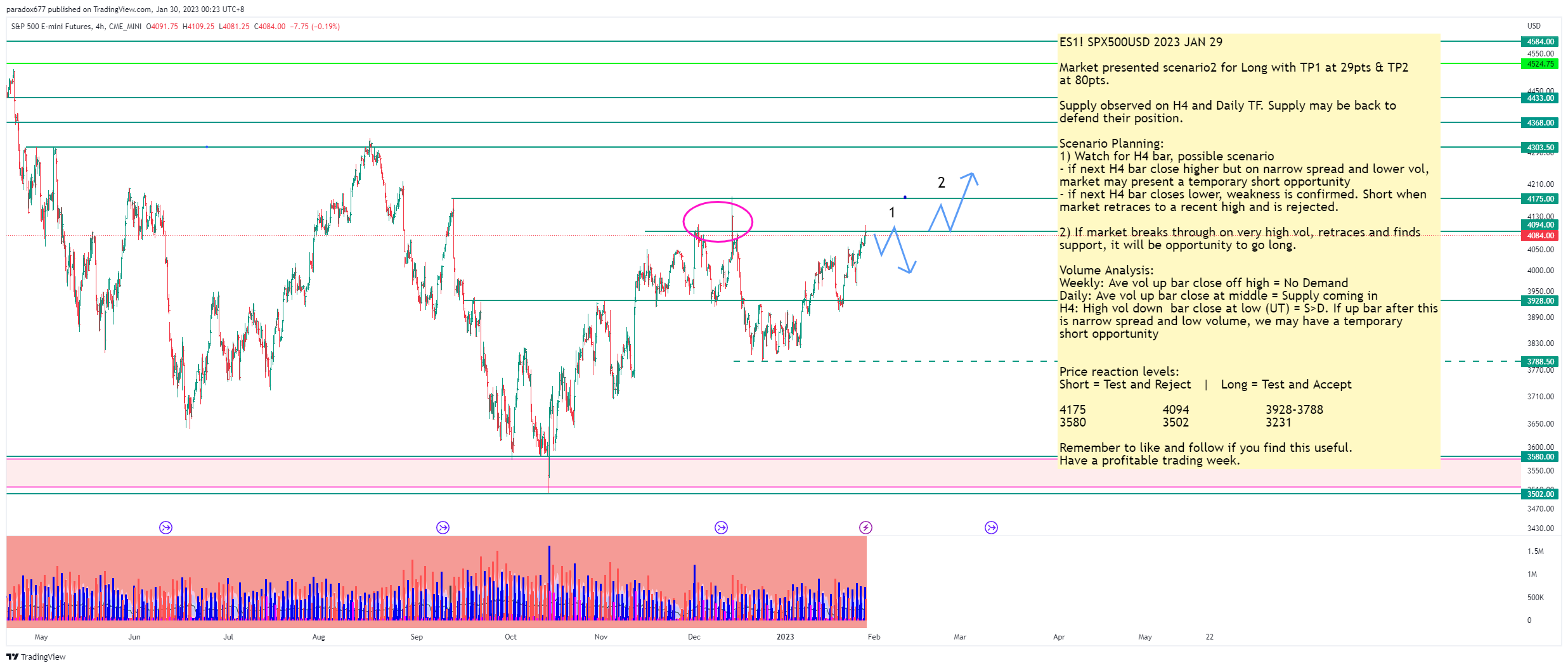This screenshot has width=1568, height=668.
Task: Click the 4433.00 price level label
Action: tap(1540, 98)
